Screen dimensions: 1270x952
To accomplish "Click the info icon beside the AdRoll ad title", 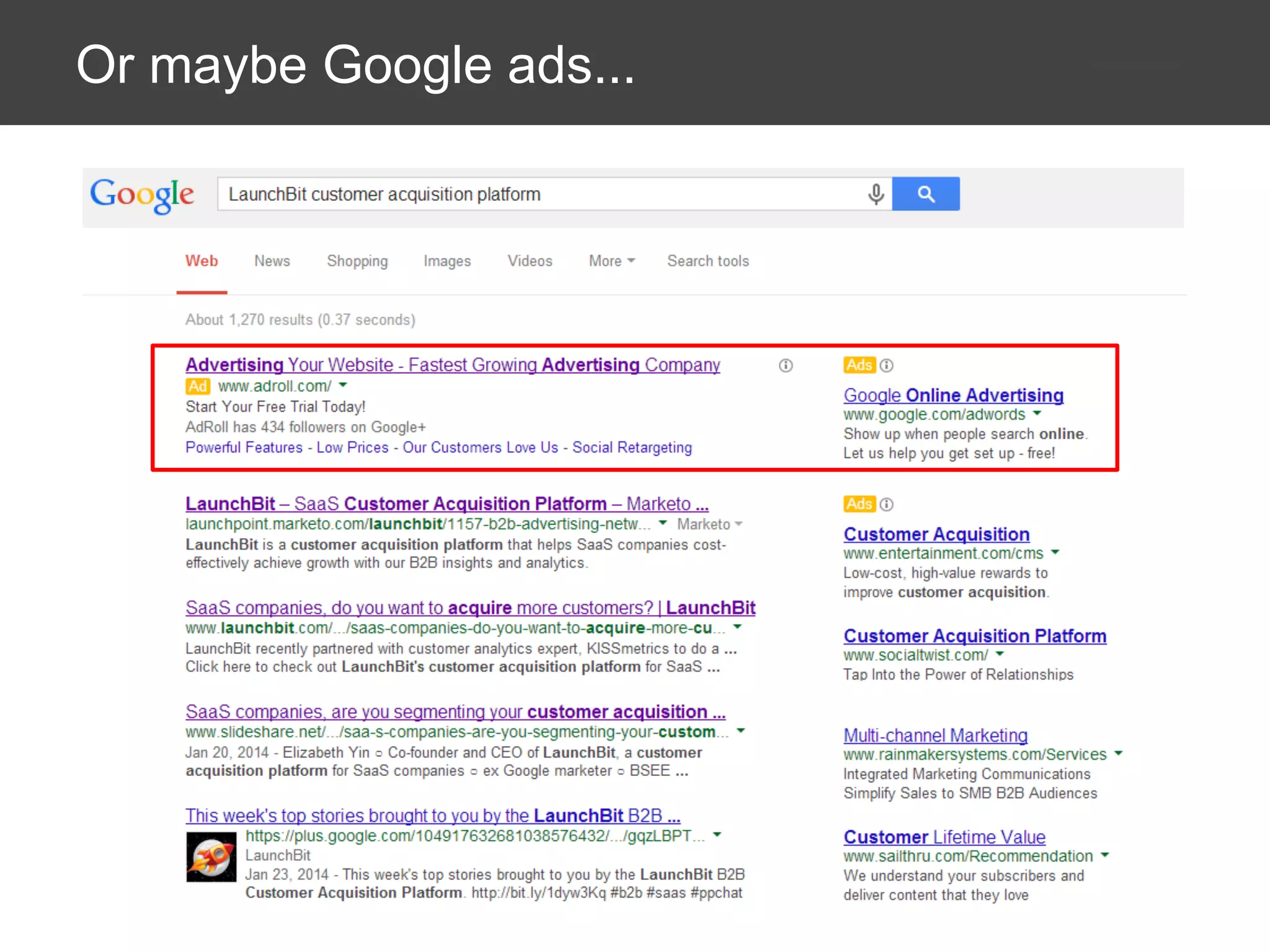I will coord(786,366).
